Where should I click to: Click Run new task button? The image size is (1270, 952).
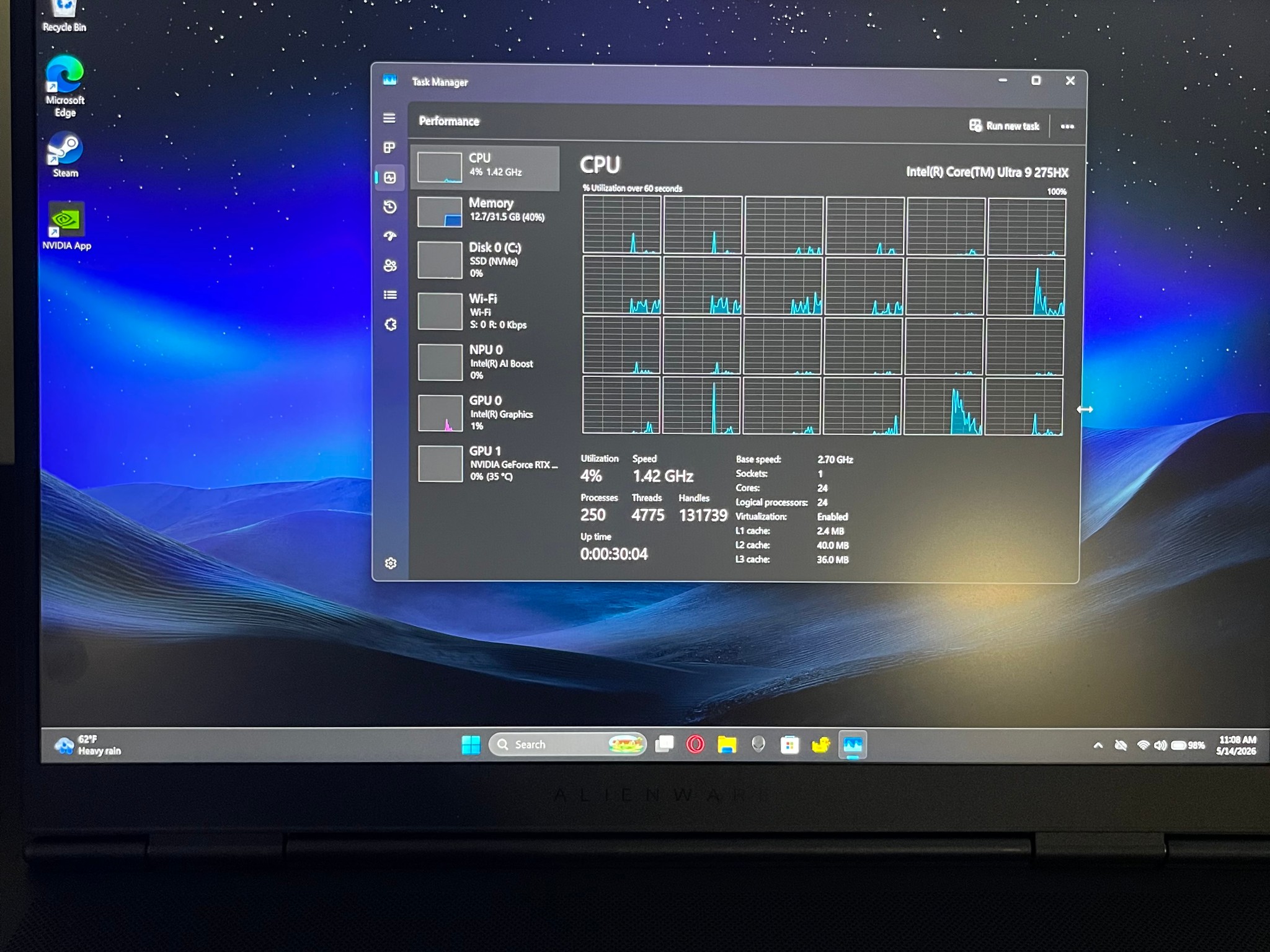point(1004,126)
